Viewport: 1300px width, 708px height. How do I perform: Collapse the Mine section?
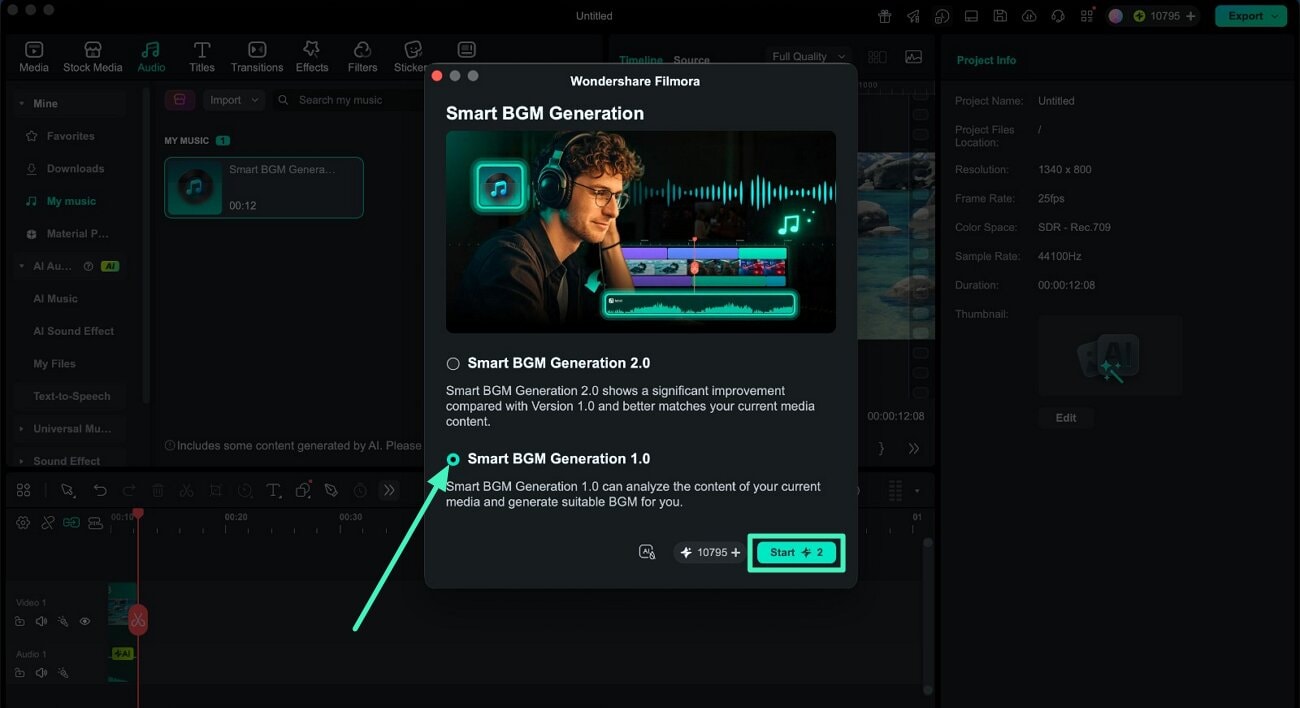[x=23, y=103]
